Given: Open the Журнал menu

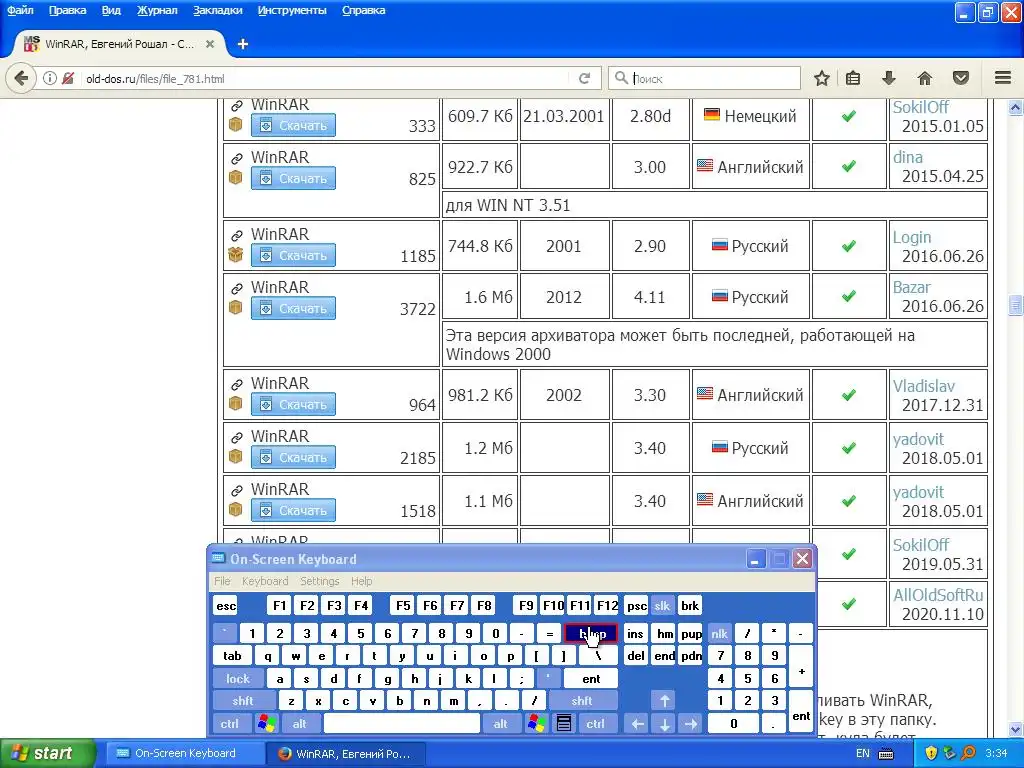Looking at the screenshot, I should click(157, 10).
